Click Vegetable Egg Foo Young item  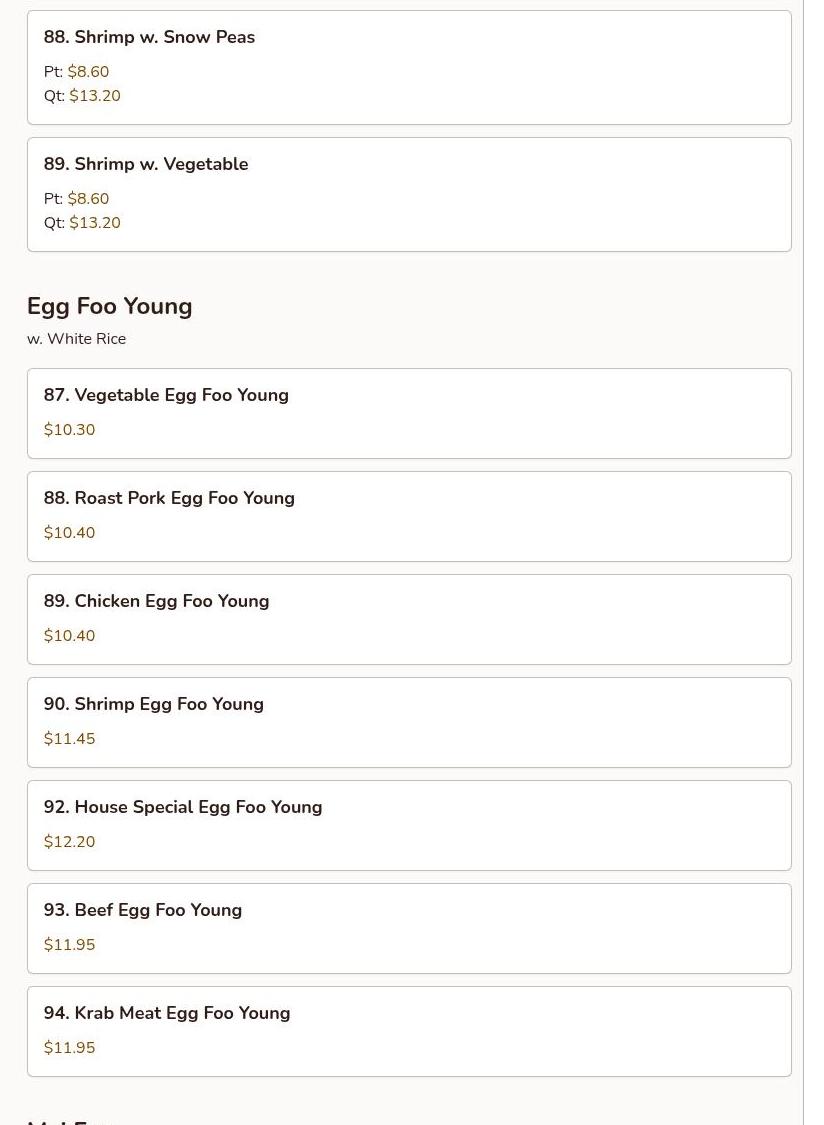click(166, 395)
